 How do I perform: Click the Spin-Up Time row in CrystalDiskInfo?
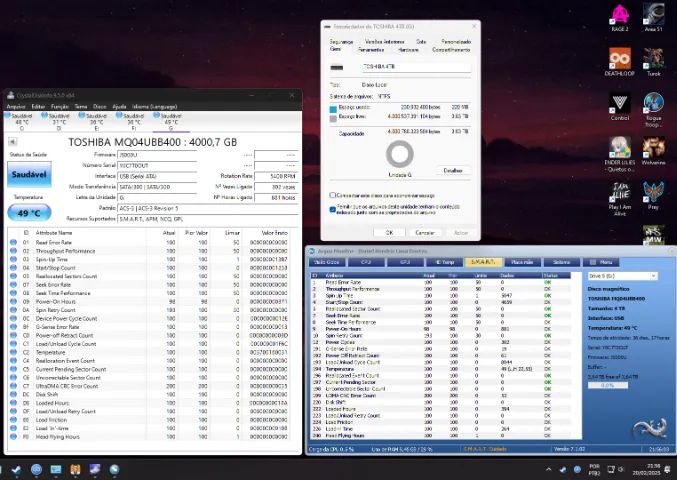pos(149,259)
